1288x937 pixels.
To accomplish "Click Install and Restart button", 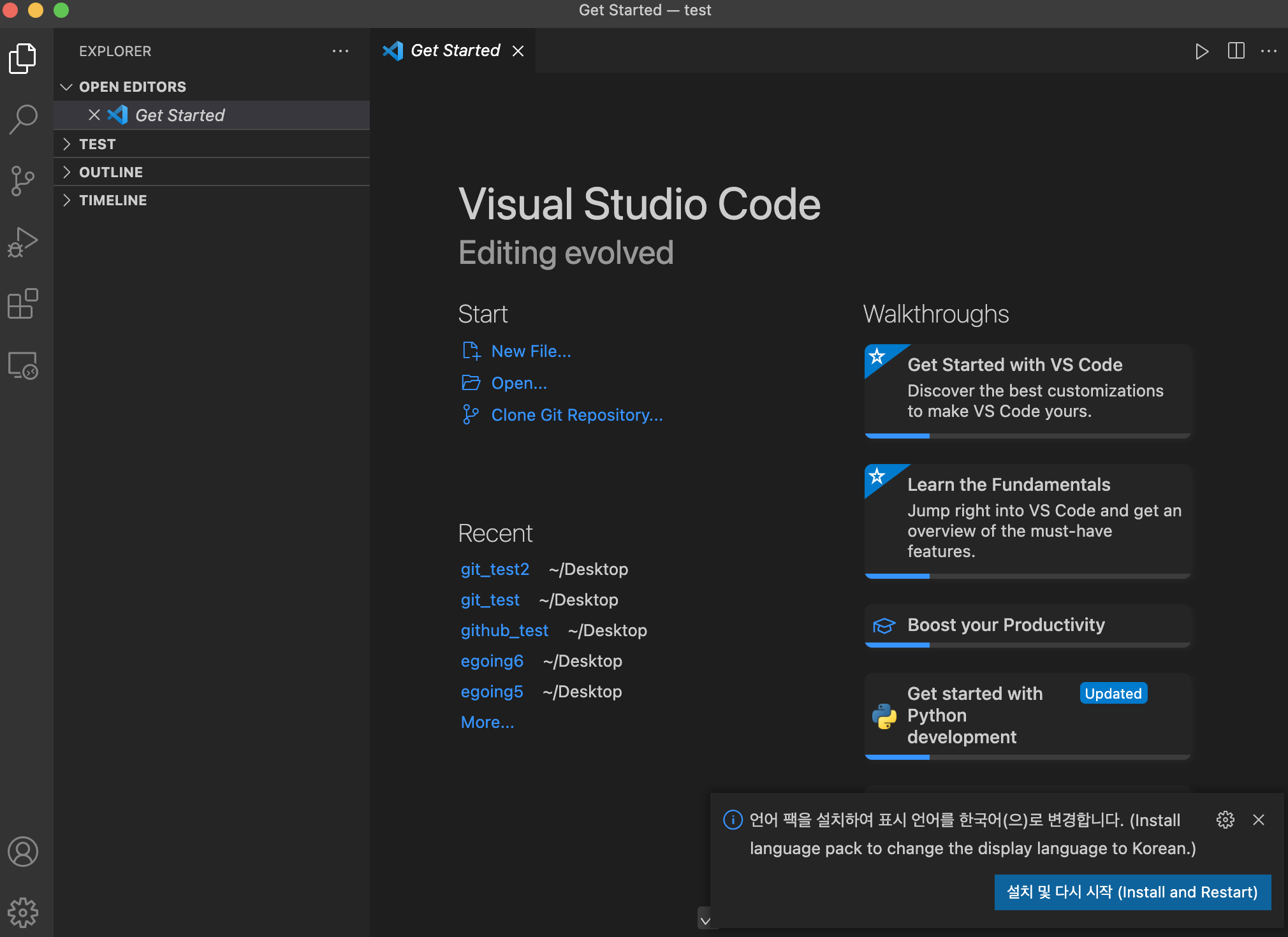I will click(1132, 892).
